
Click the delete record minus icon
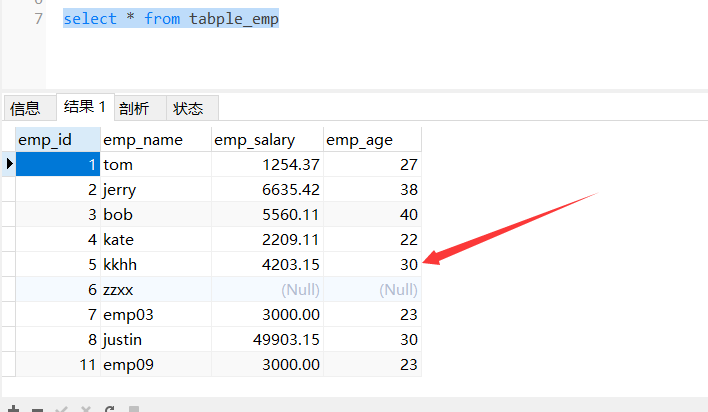click(x=37, y=408)
